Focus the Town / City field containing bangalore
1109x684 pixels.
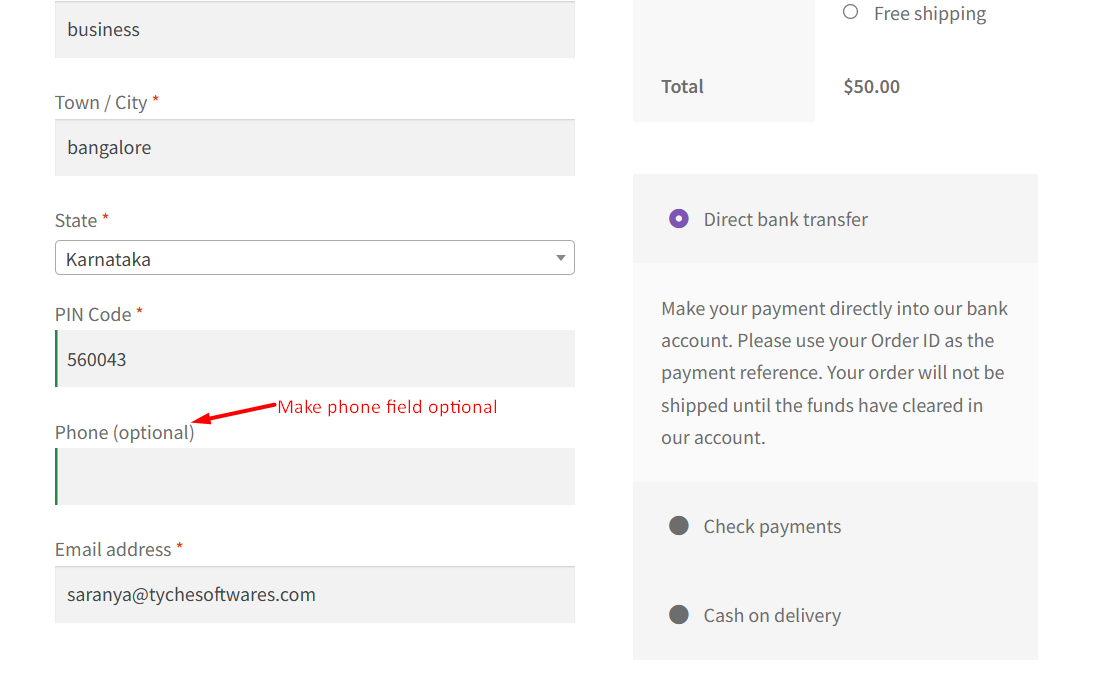click(x=314, y=148)
